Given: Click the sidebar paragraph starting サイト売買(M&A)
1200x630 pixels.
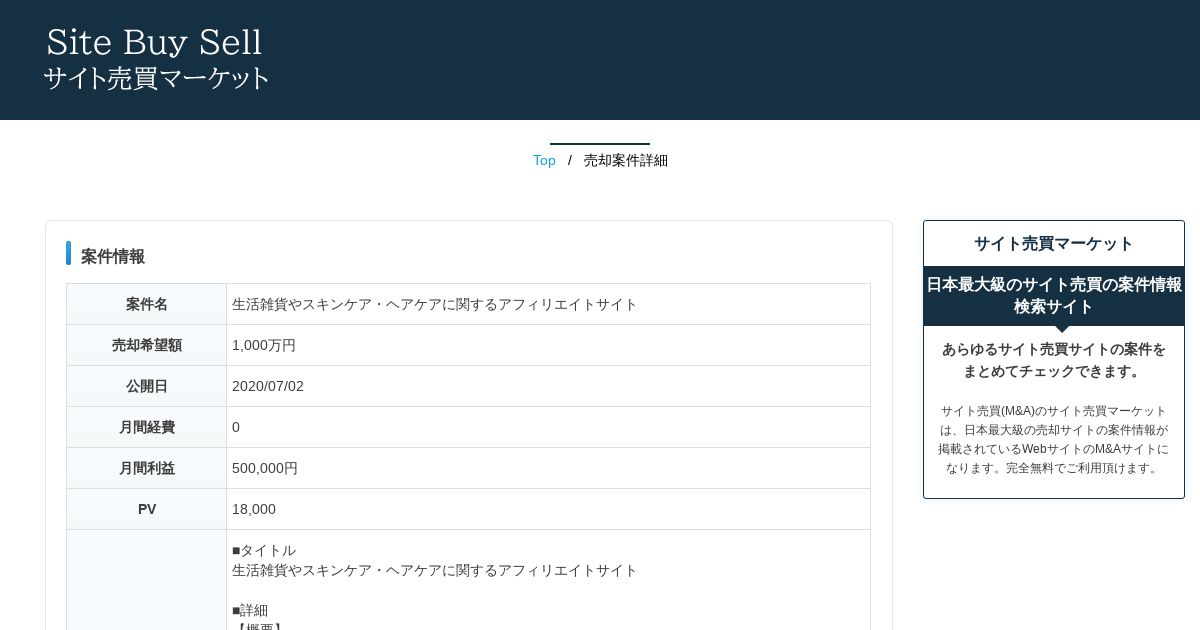Looking at the screenshot, I should point(1054,439).
